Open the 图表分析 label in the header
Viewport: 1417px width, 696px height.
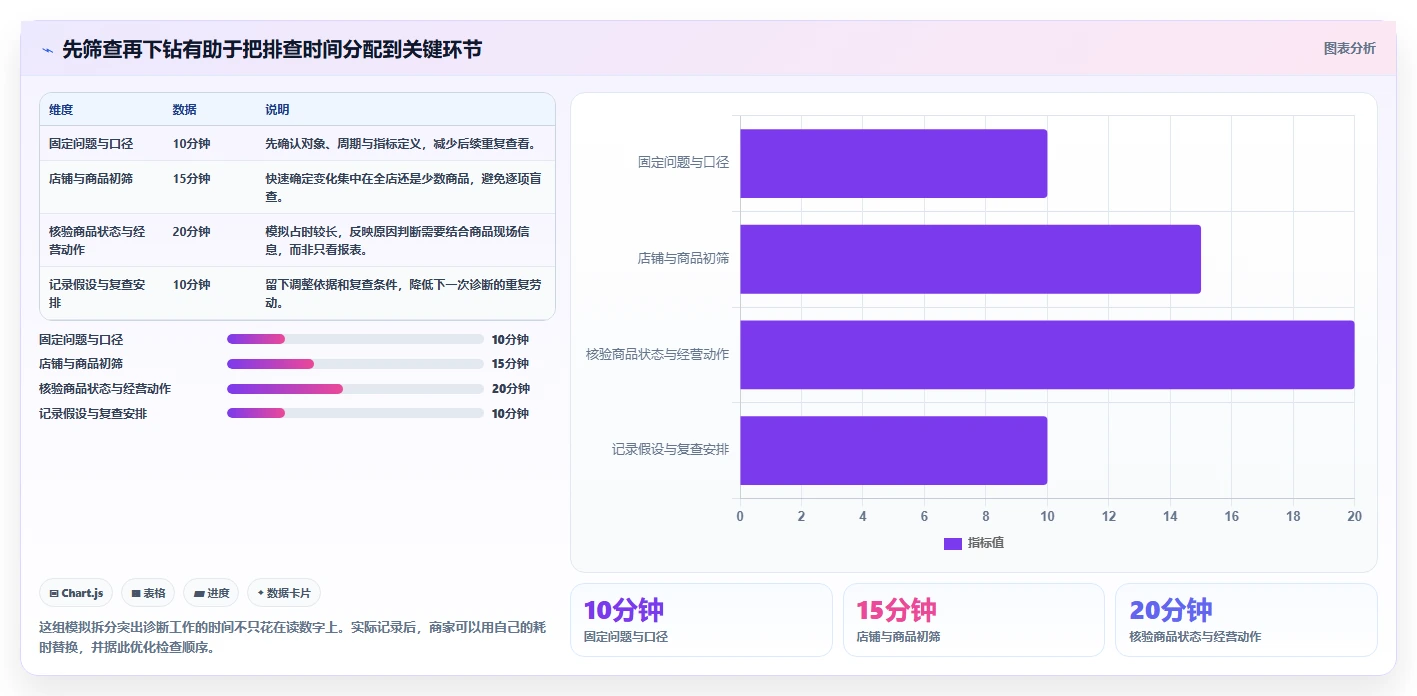coord(1349,48)
